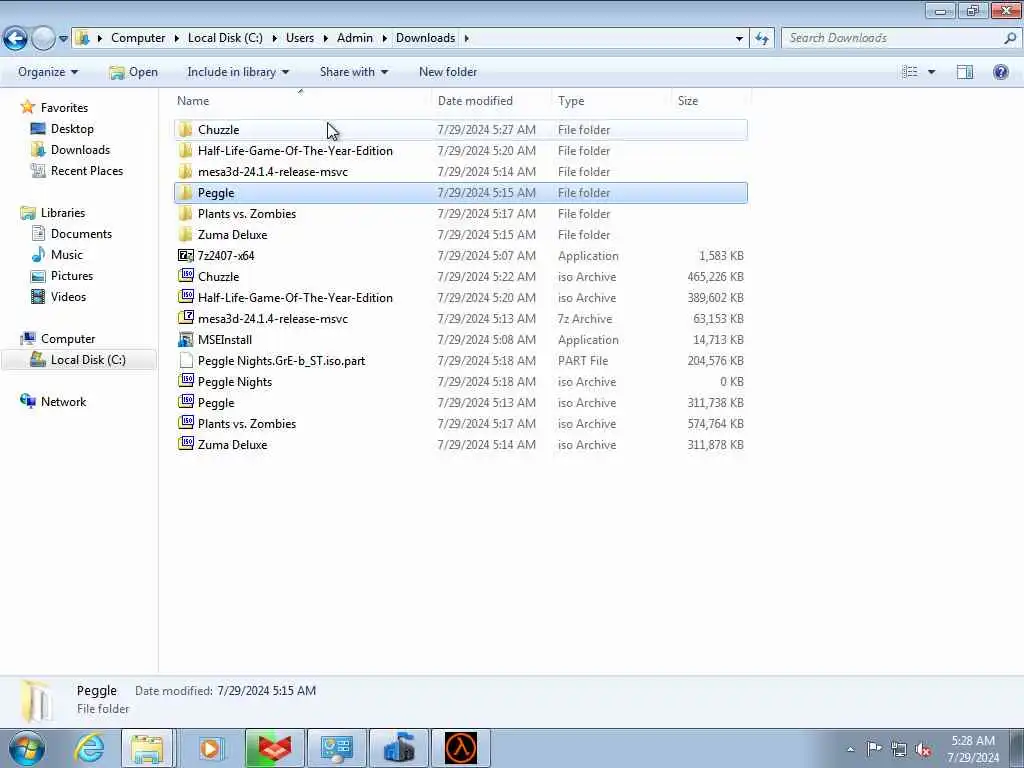
Task: Click Libraries in navigation pane
Action: (63, 213)
